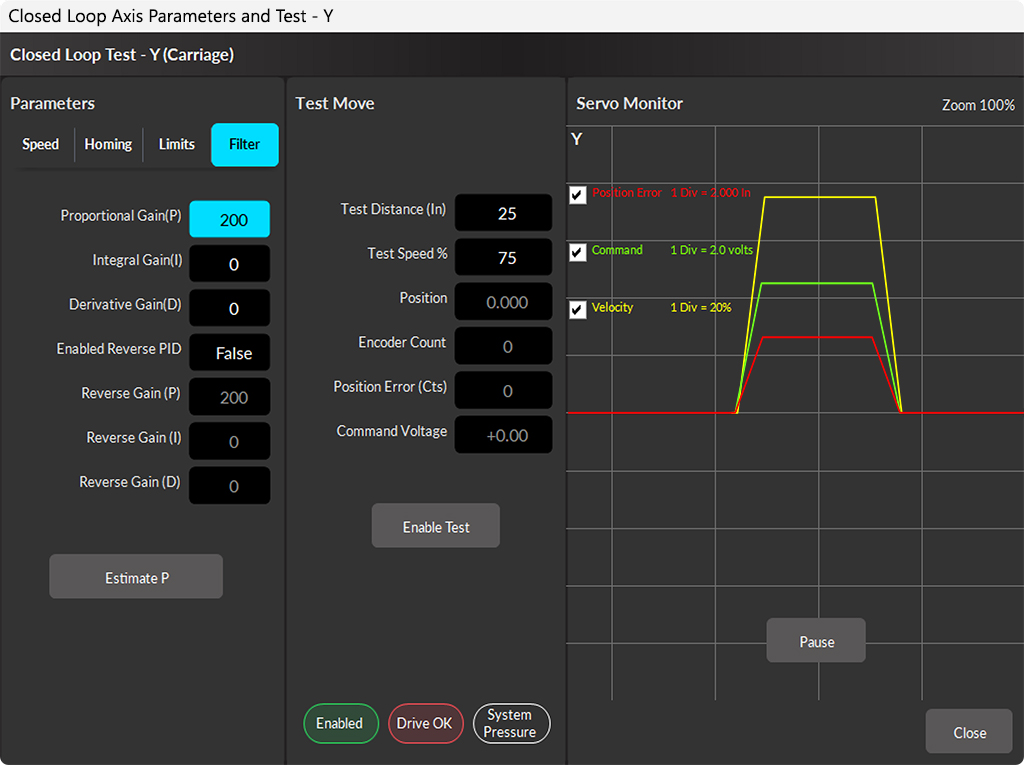Click the Close button
The height and width of the screenshot is (765, 1024).
(x=969, y=732)
